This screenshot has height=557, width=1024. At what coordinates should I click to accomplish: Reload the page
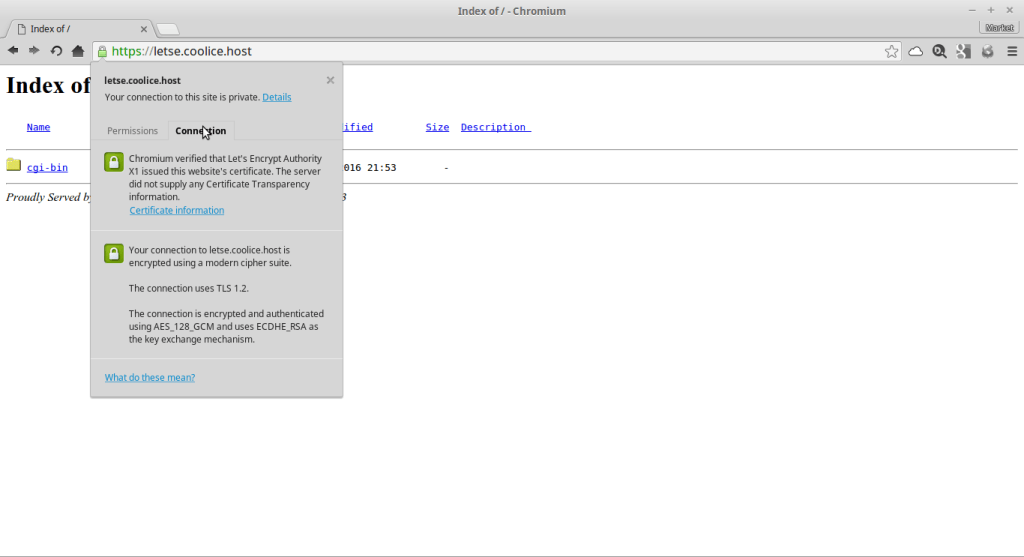[x=56, y=51]
